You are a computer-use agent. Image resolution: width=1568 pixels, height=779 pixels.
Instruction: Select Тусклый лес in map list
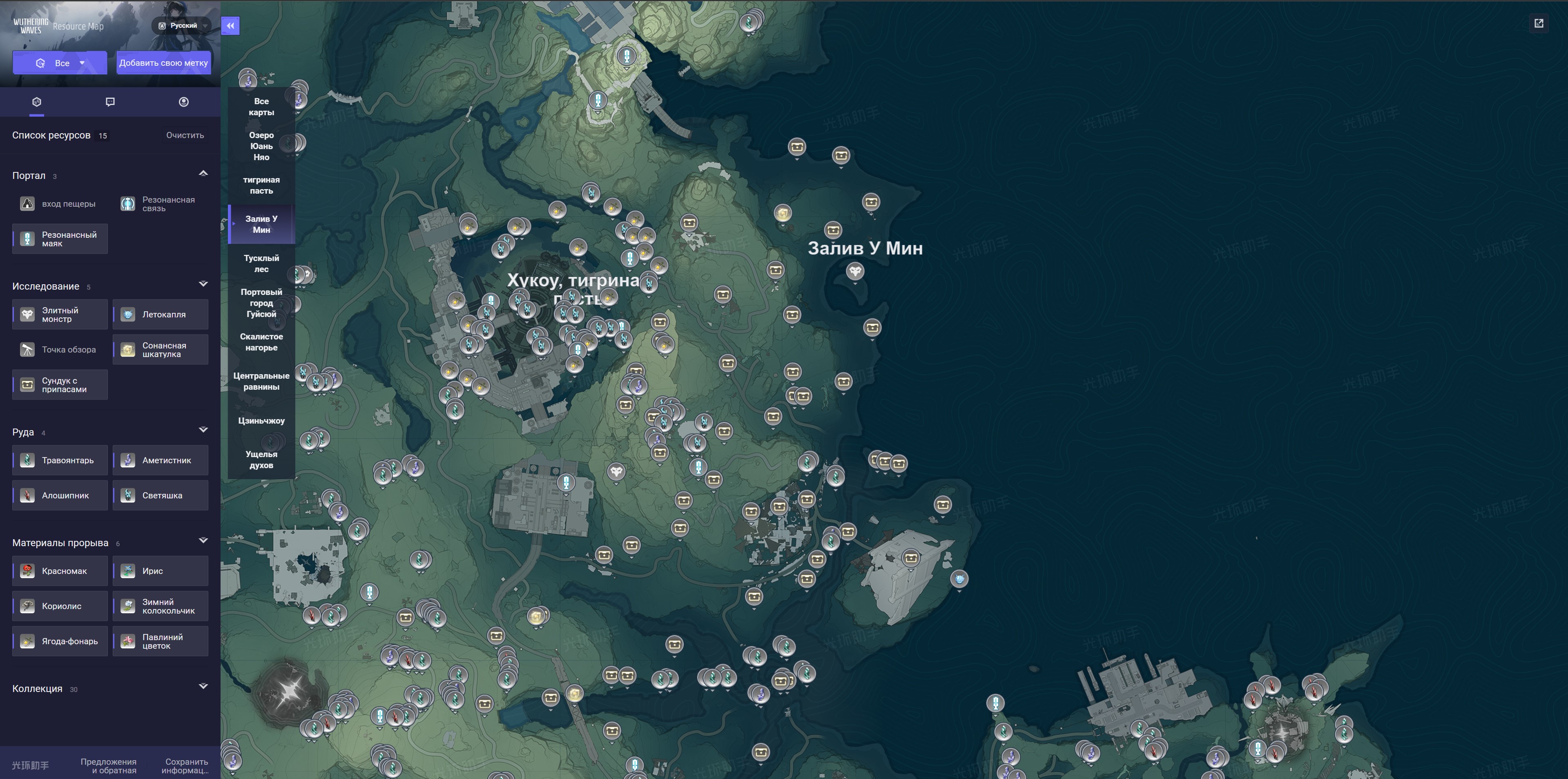261,263
